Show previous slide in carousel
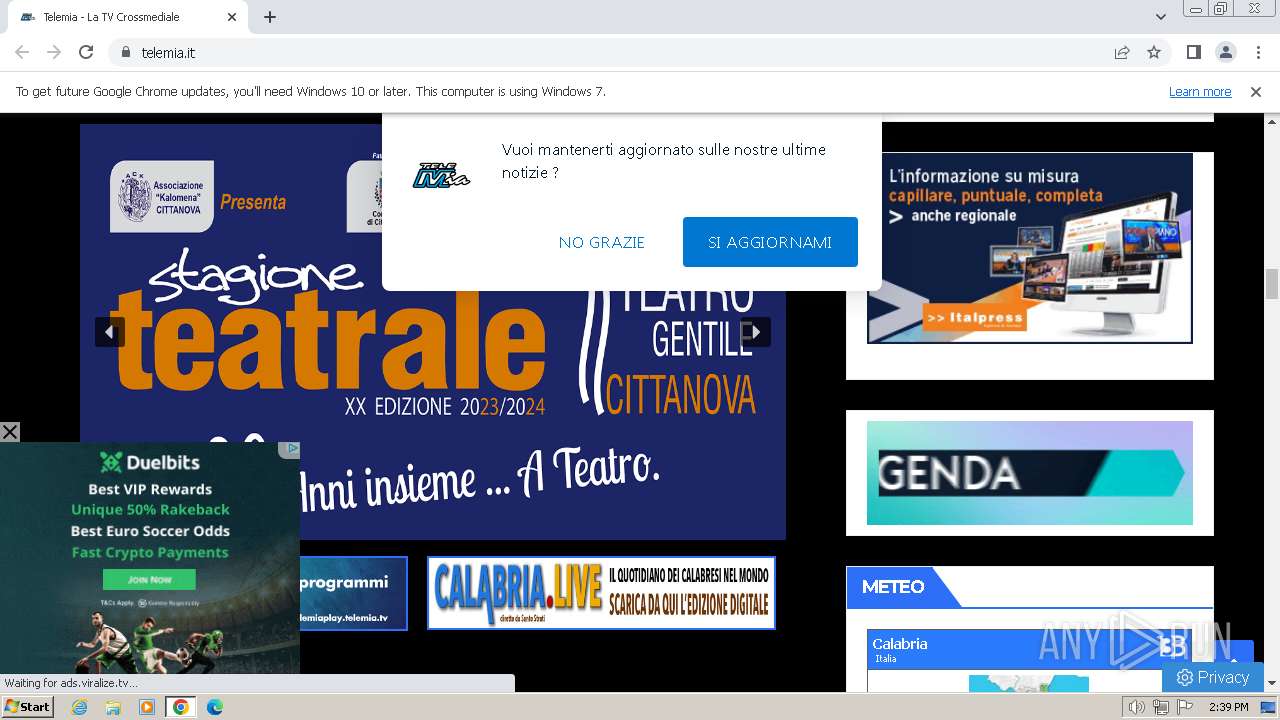The height and width of the screenshot is (720, 1280). [109, 332]
